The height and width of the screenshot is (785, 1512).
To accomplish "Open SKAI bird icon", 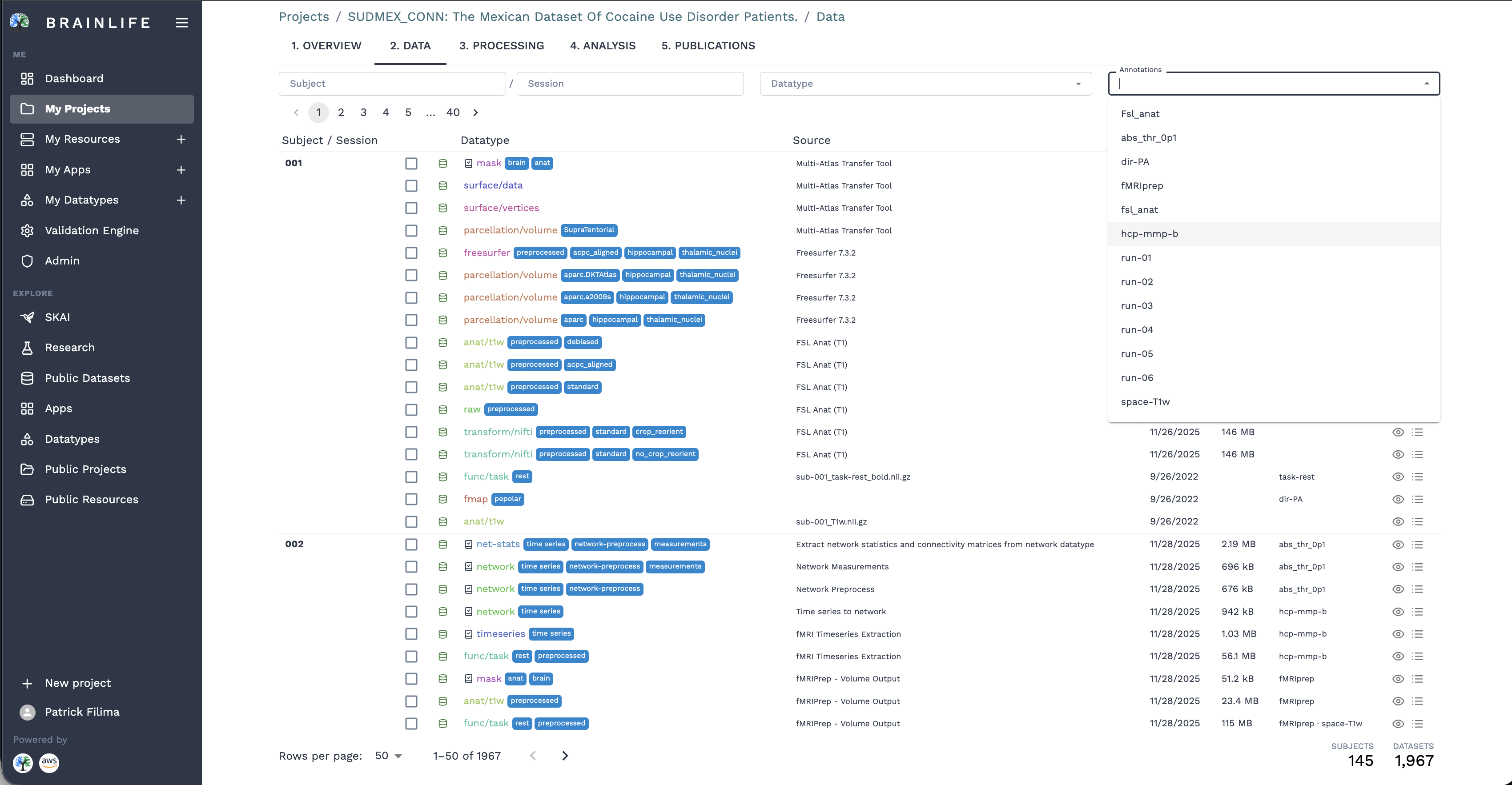I will click(27, 317).
